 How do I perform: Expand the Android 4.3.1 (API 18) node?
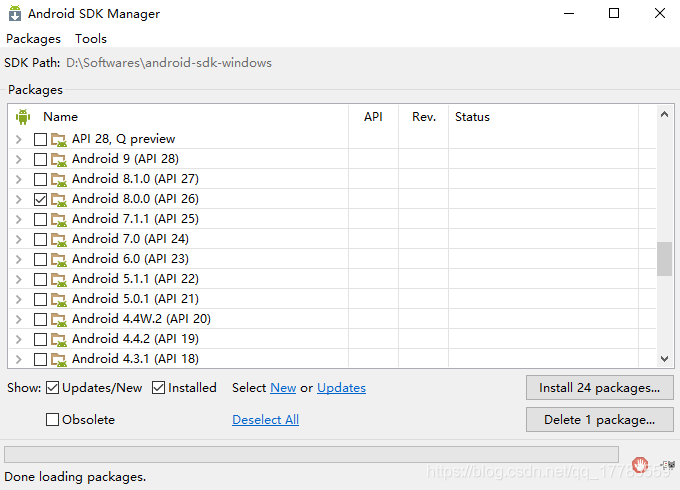click(19, 359)
